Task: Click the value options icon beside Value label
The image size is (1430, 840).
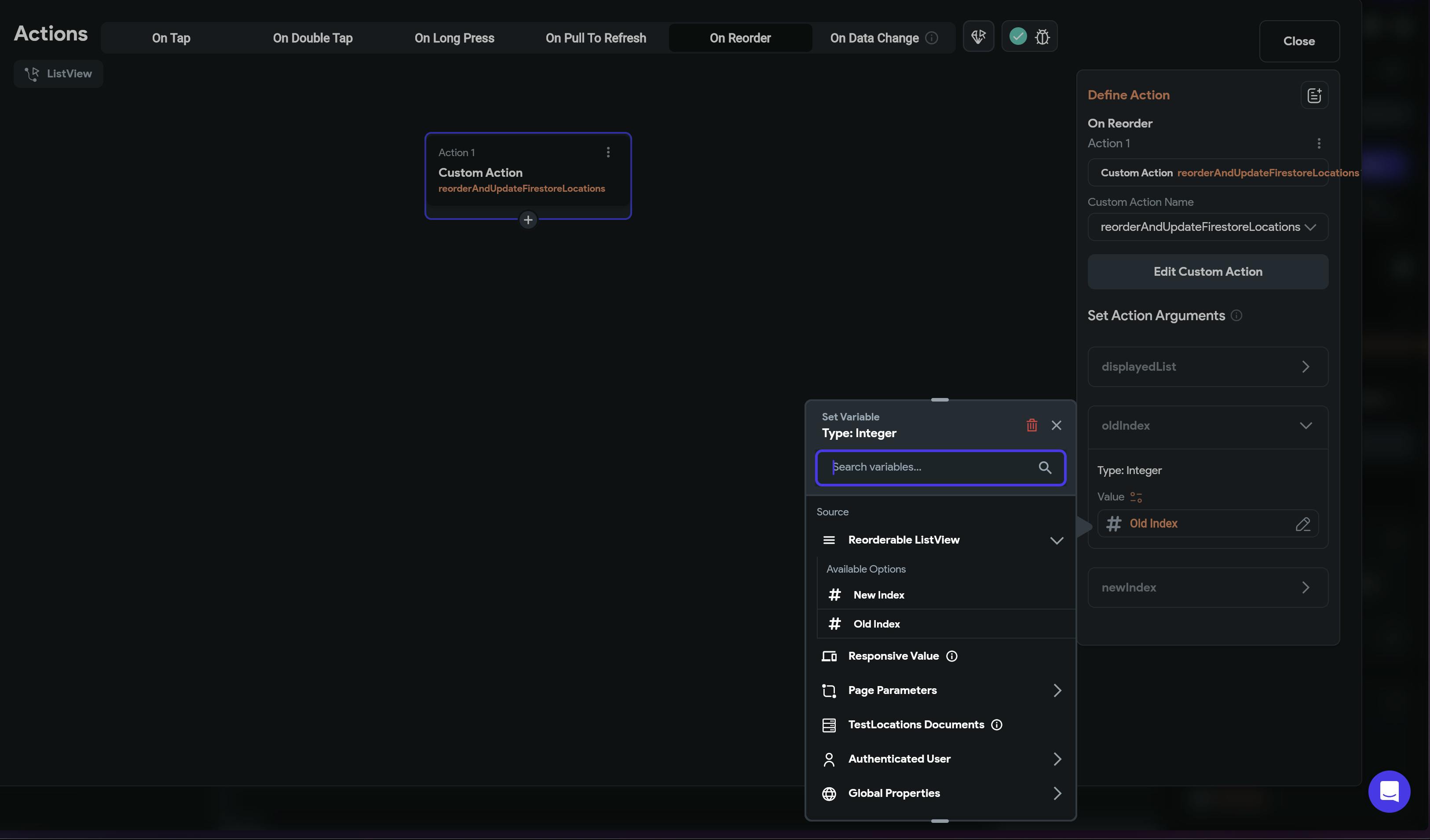Action: (1135, 497)
